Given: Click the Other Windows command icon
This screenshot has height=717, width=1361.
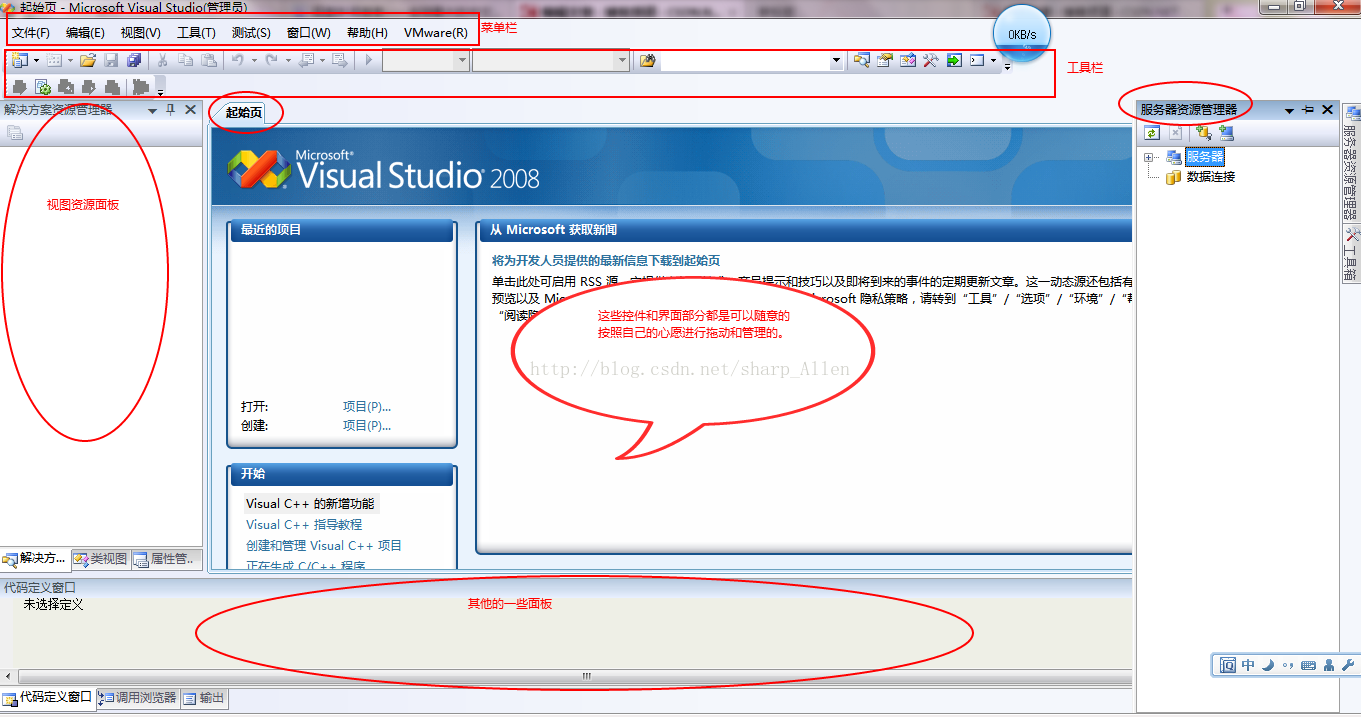Looking at the screenshot, I should click(x=977, y=60).
